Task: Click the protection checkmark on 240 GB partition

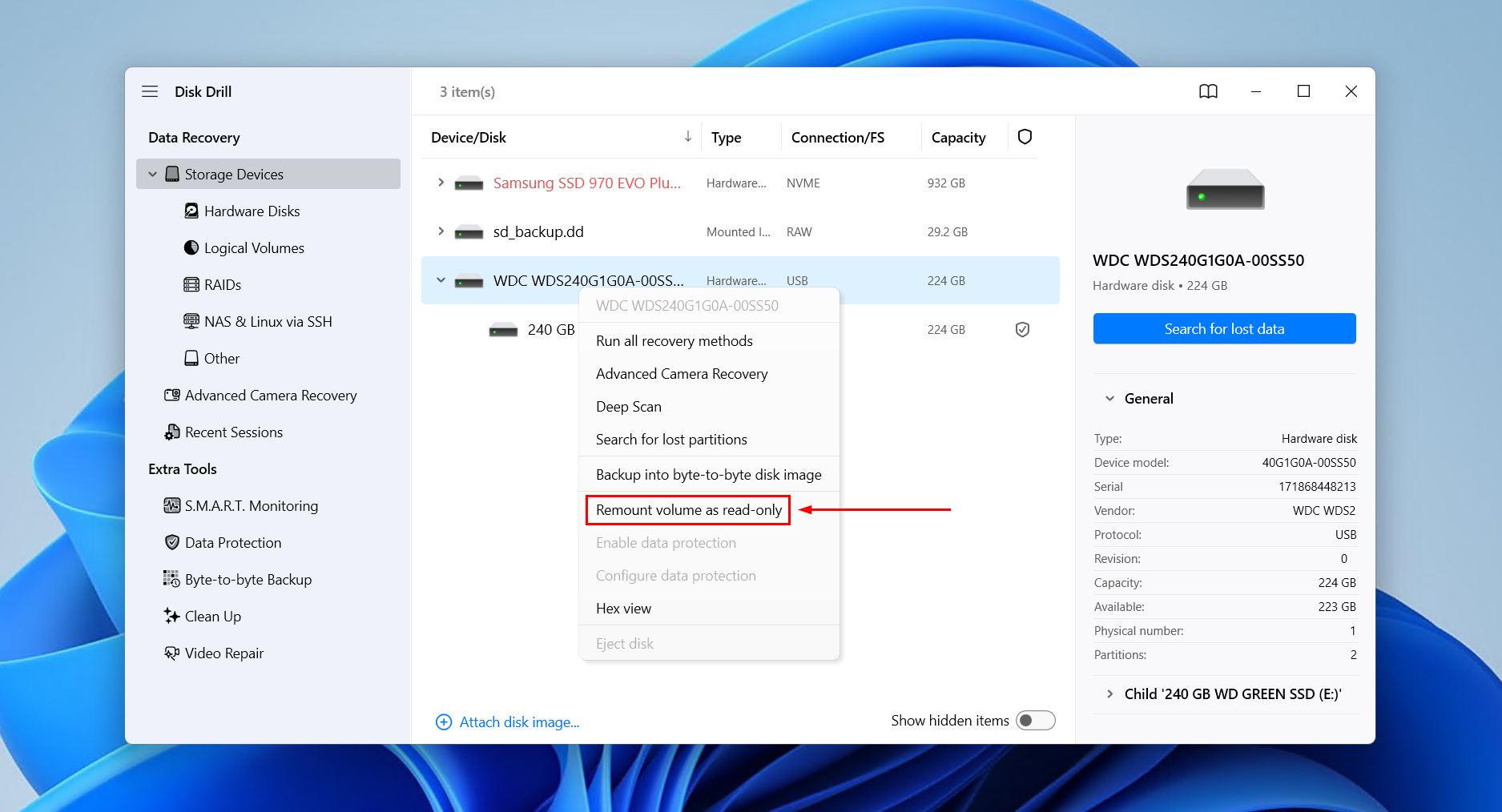Action: [x=1022, y=329]
